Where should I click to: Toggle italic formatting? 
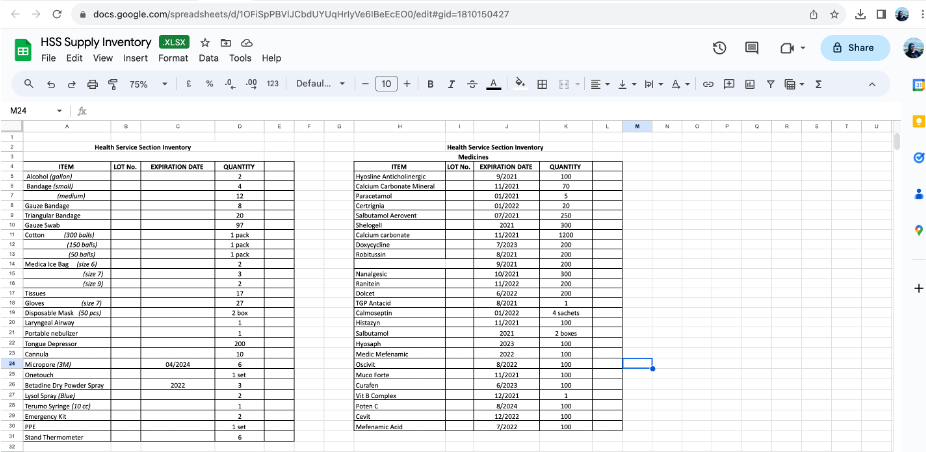pos(451,84)
